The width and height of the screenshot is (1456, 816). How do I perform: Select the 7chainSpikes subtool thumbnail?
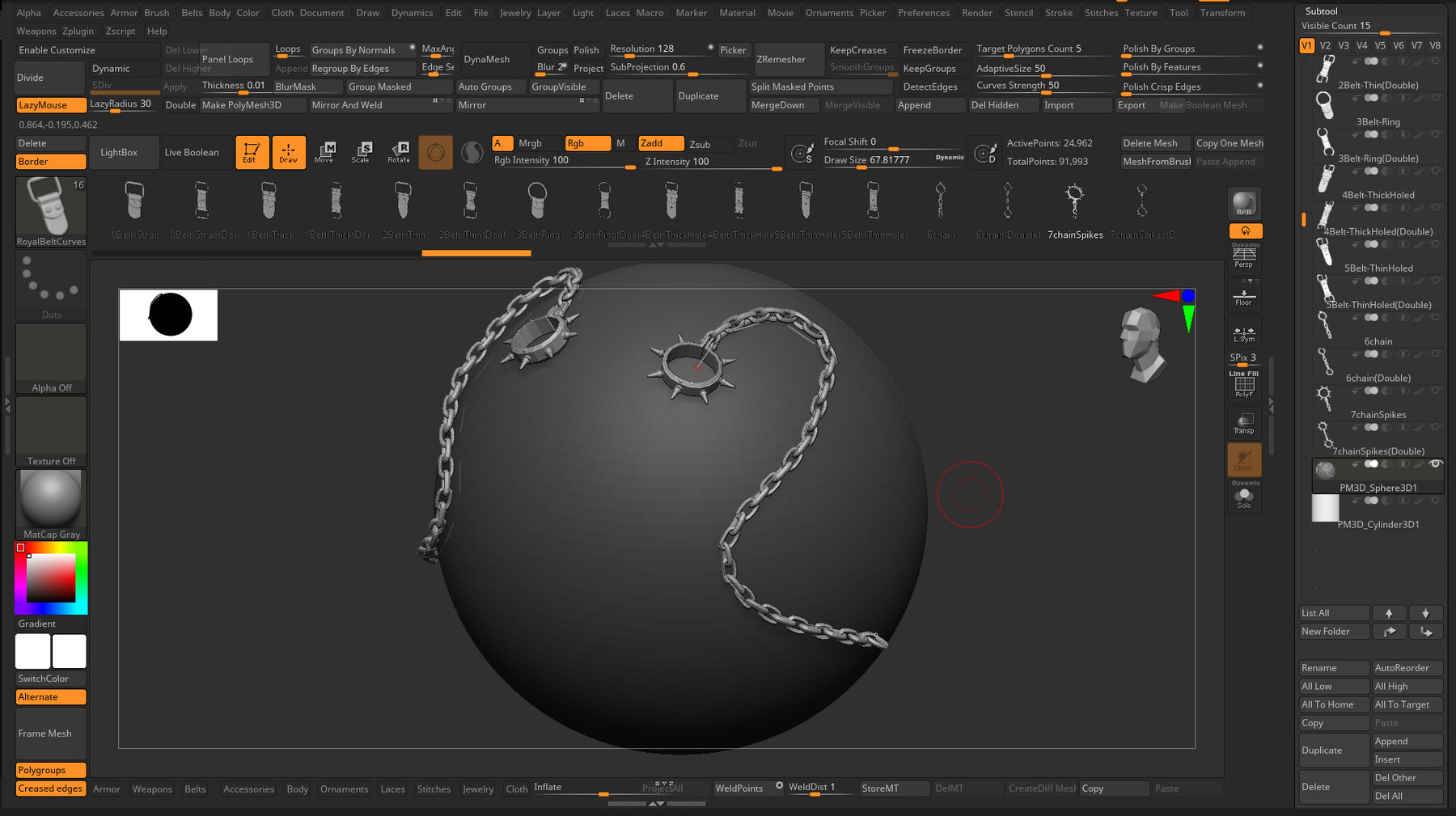point(1324,398)
